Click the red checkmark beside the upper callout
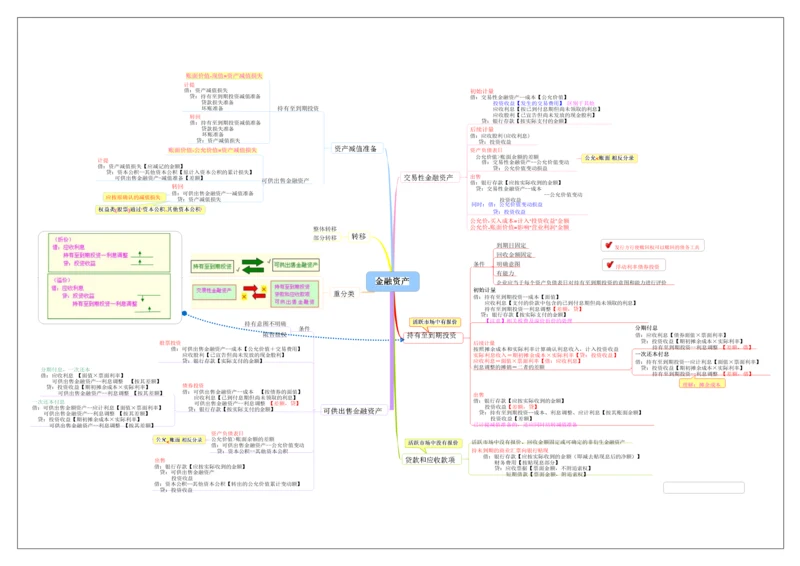The width and height of the screenshot is (800, 566). tap(607, 245)
